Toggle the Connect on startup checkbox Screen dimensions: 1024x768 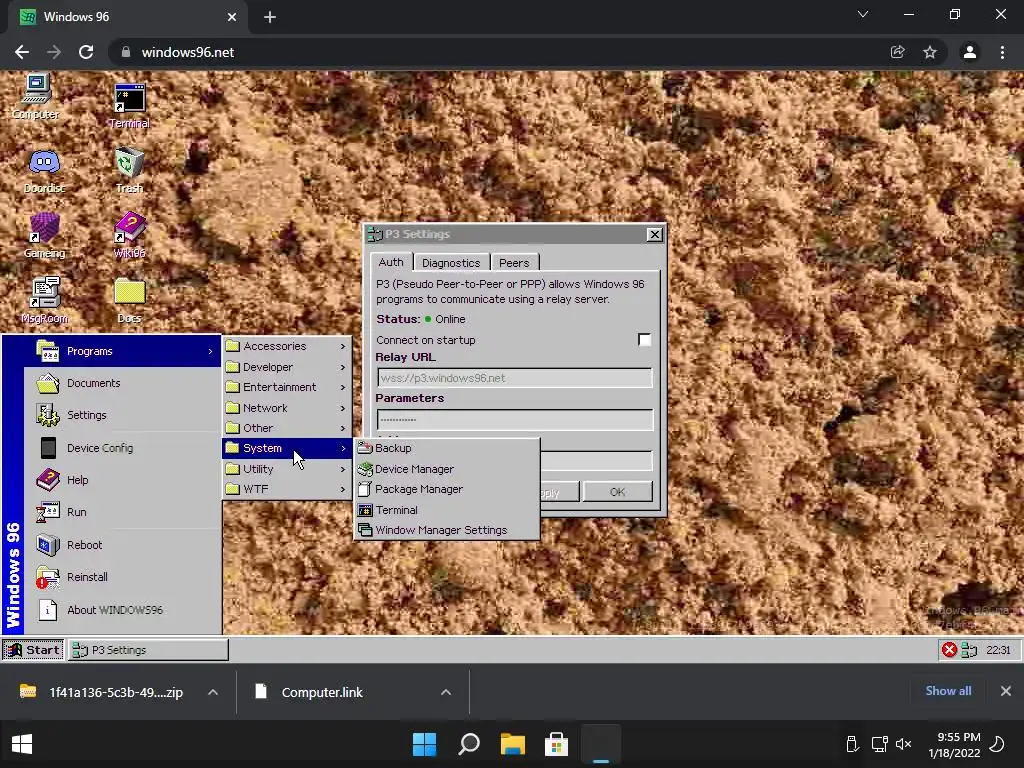coord(644,340)
